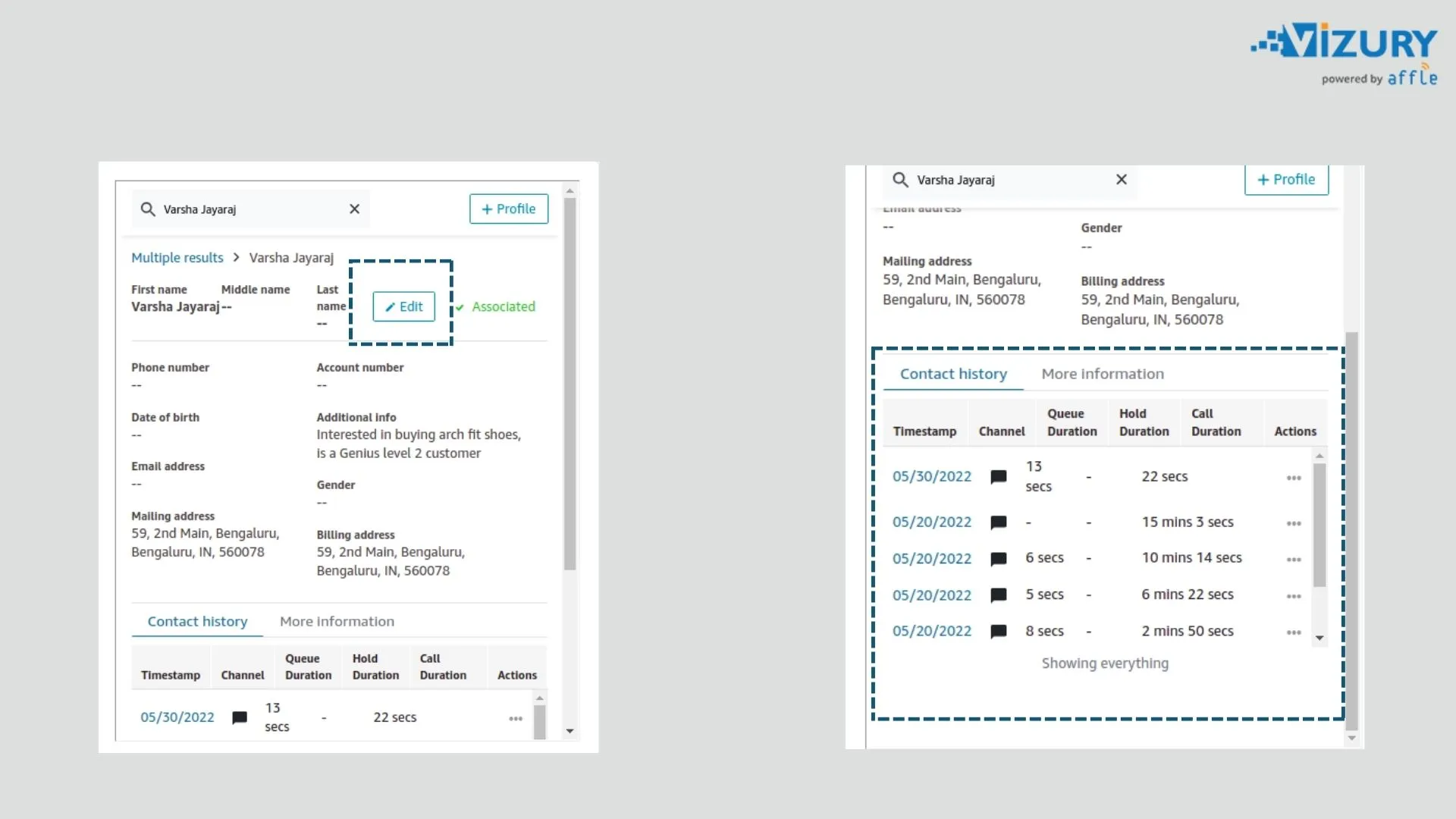Open 05/30/2022 contact in right panel
Screen dimensions: 1456x819
click(932, 476)
